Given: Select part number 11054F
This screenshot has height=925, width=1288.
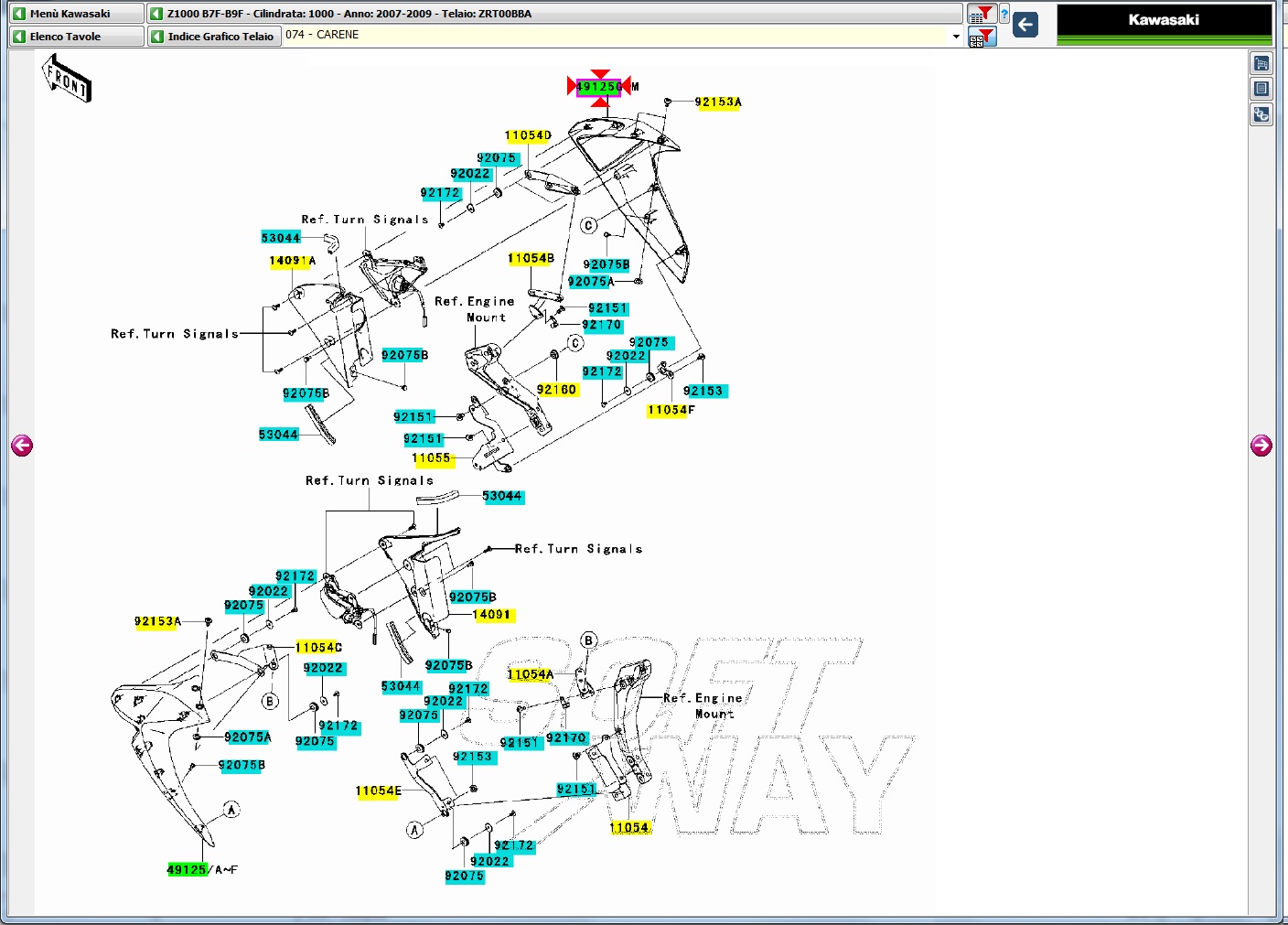Looking at the screenshot, I should [x=671, y=411].
